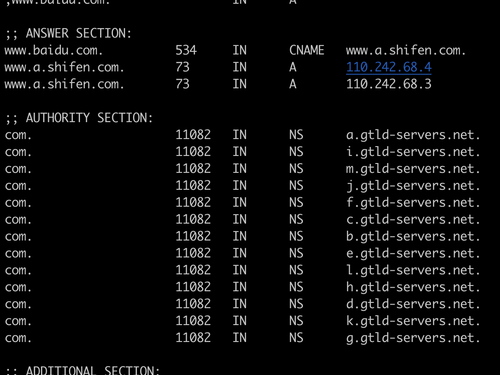This screenshot has height=375, width=500.
Task: Select the www.a.shifen.com. CNAME target
Action: tap(406, 51)
